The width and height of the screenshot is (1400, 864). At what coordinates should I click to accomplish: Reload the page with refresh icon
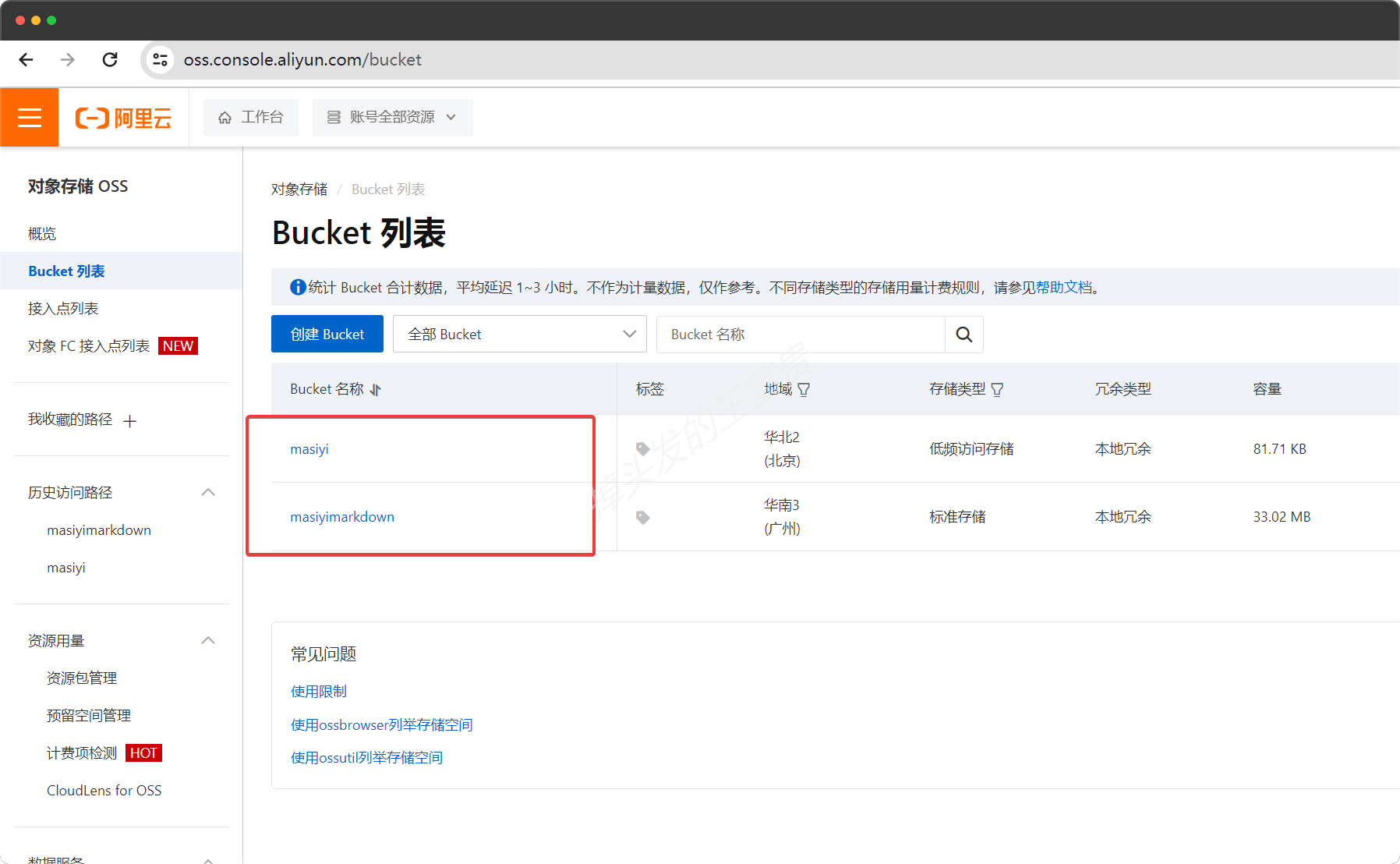(x=110, y=59)
